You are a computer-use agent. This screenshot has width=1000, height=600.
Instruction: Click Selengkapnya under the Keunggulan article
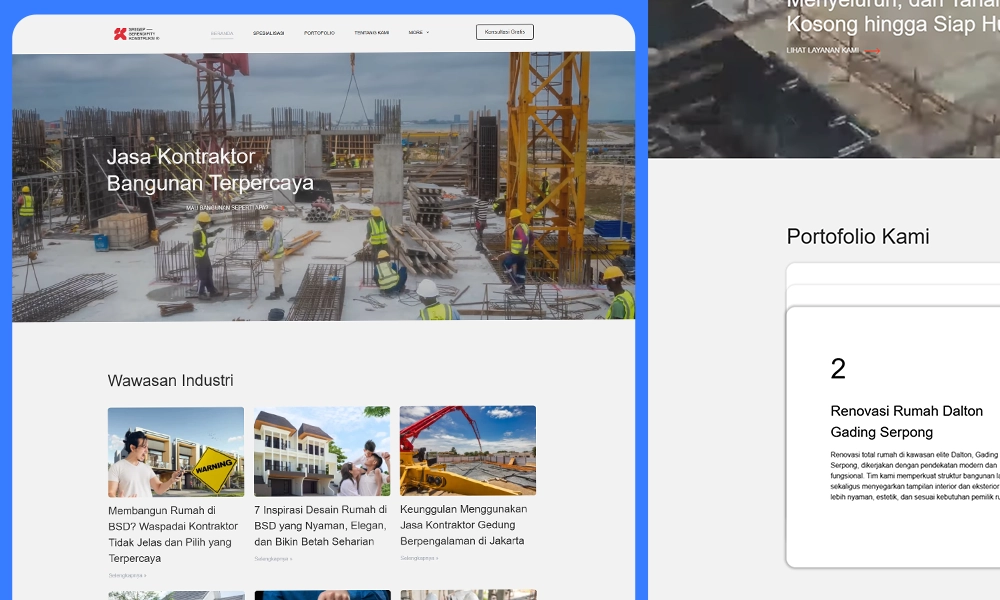click(x=419, y=558)
